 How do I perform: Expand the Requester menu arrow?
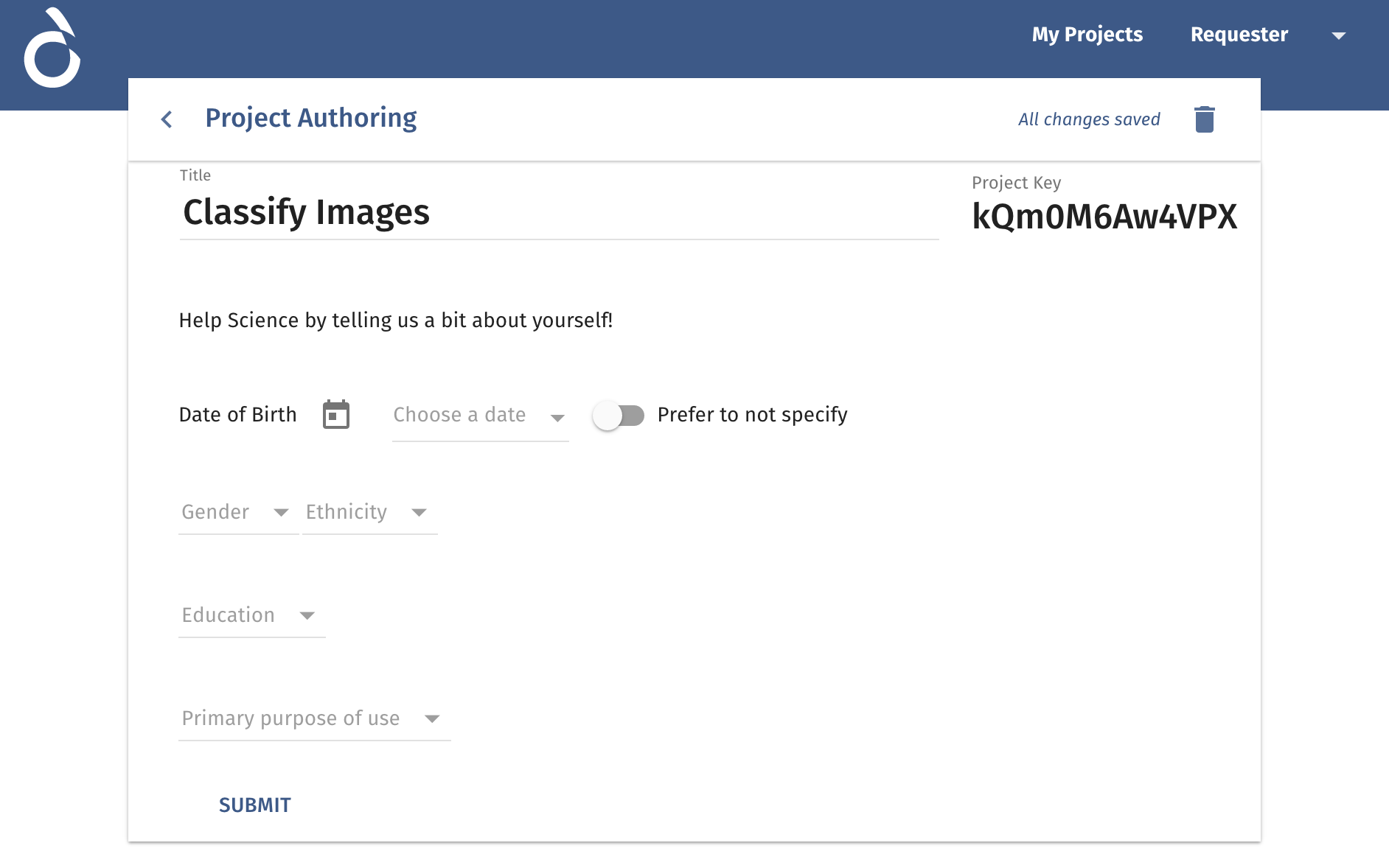point(1339,35)
